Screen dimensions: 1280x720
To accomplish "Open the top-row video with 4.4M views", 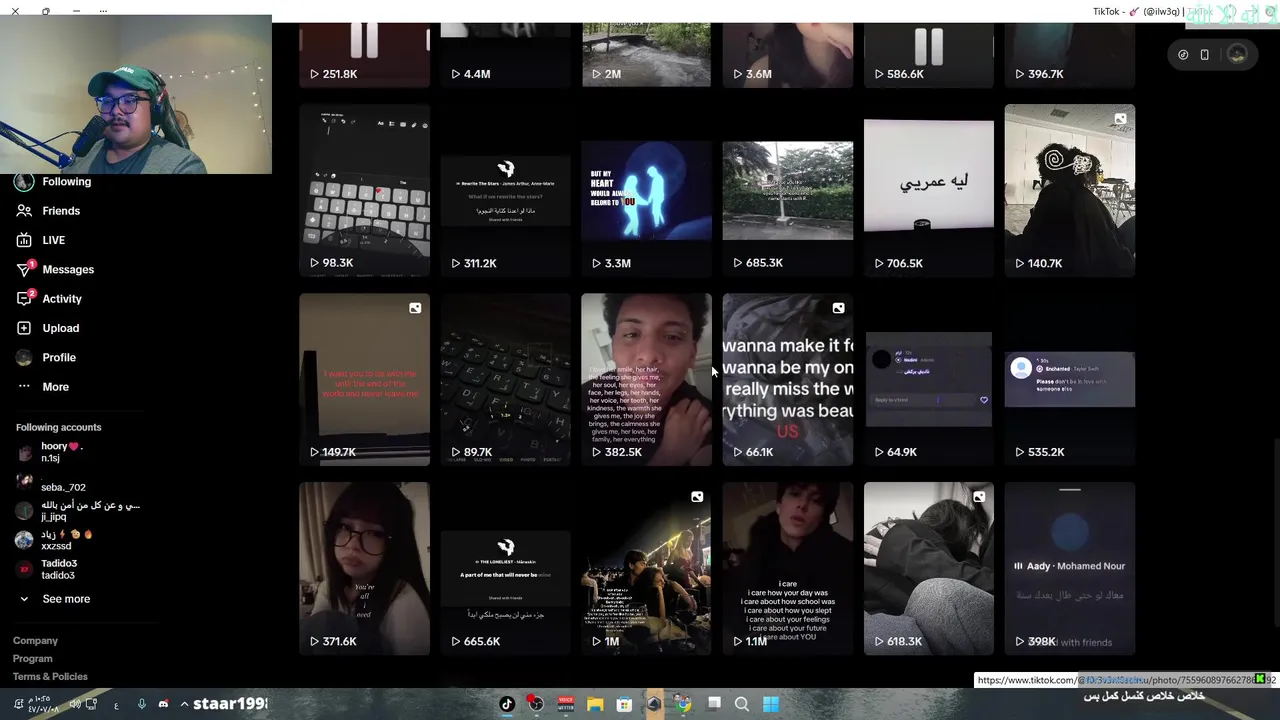I will (x=505, y=55).
